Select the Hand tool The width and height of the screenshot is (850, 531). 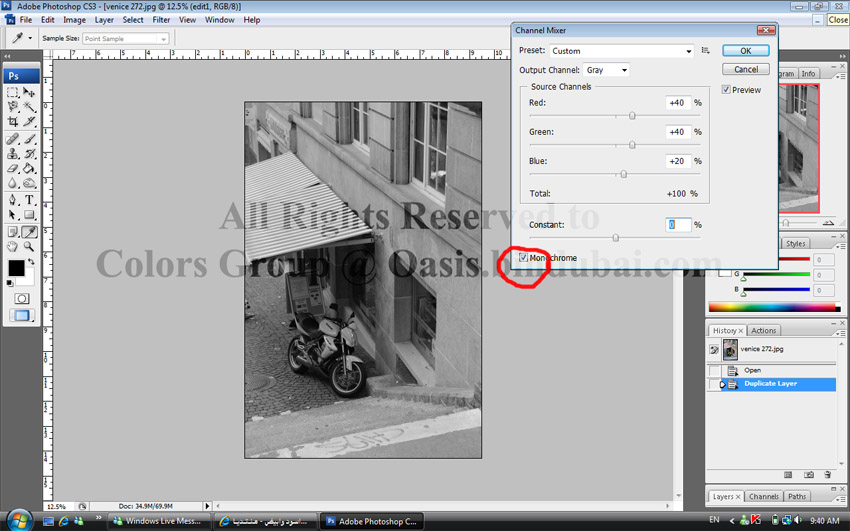click(13, 247)
